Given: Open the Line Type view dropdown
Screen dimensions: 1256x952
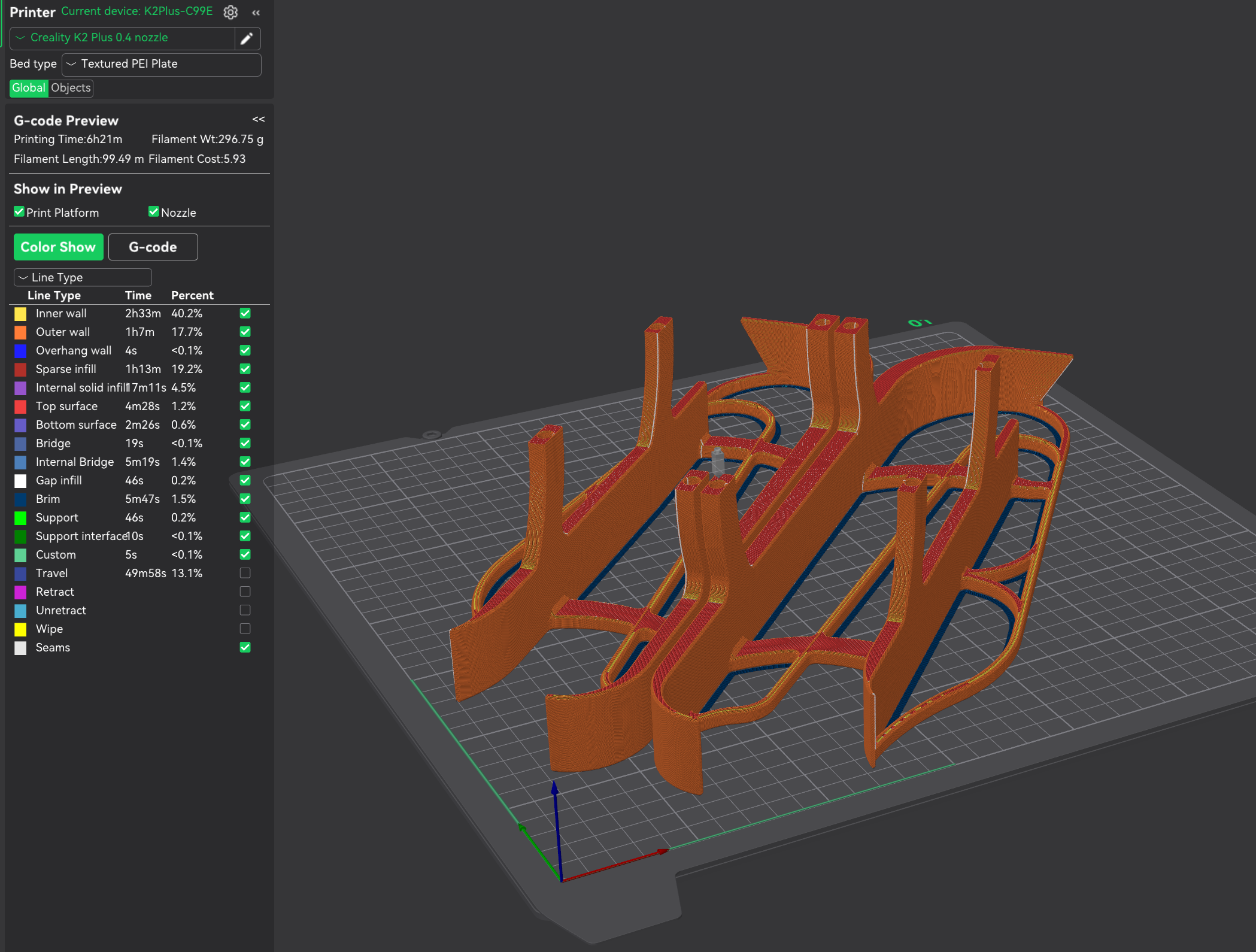Looking at the screenshot, I should pyautogui.click(x=83, y=277).
